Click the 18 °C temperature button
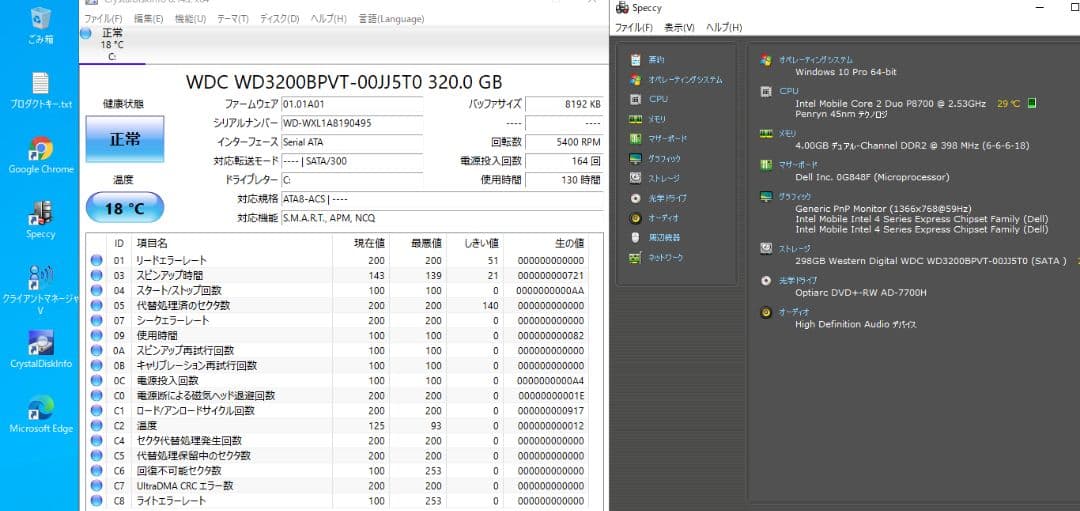 (125, 207)
